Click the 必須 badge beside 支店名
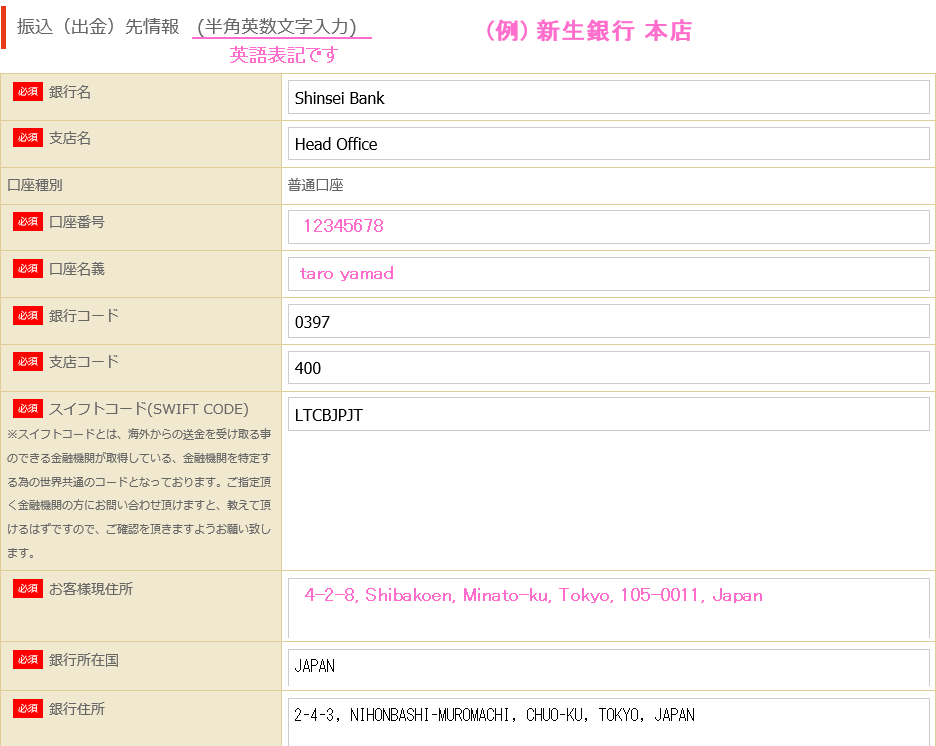The width and height of the screenshot is (936, 746). click(x=27, y=137)
